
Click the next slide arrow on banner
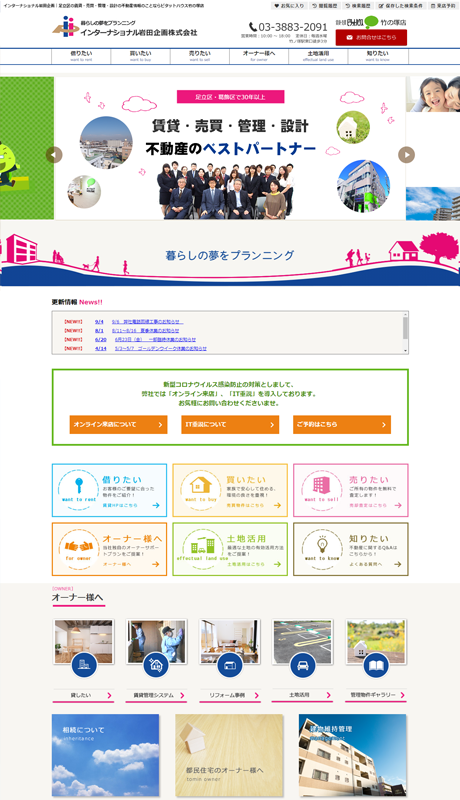click(x=406, y=155)
